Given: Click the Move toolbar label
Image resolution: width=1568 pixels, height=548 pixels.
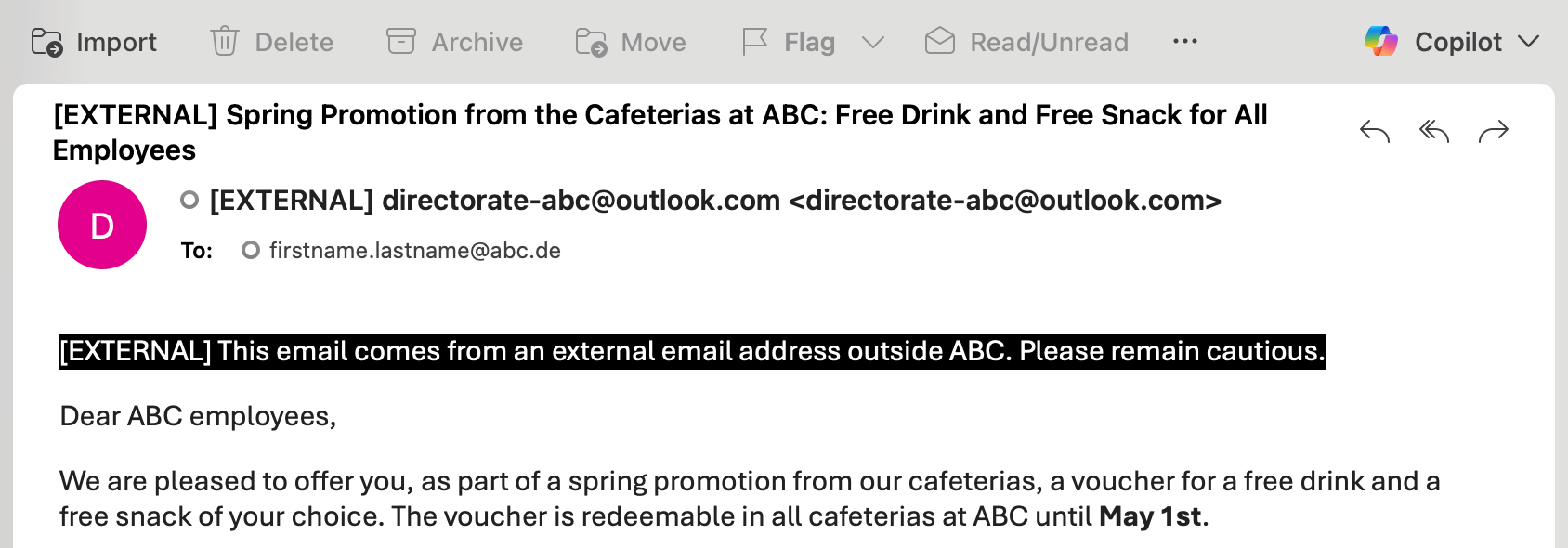Looking at the screenshot, I should pos(654,42).
